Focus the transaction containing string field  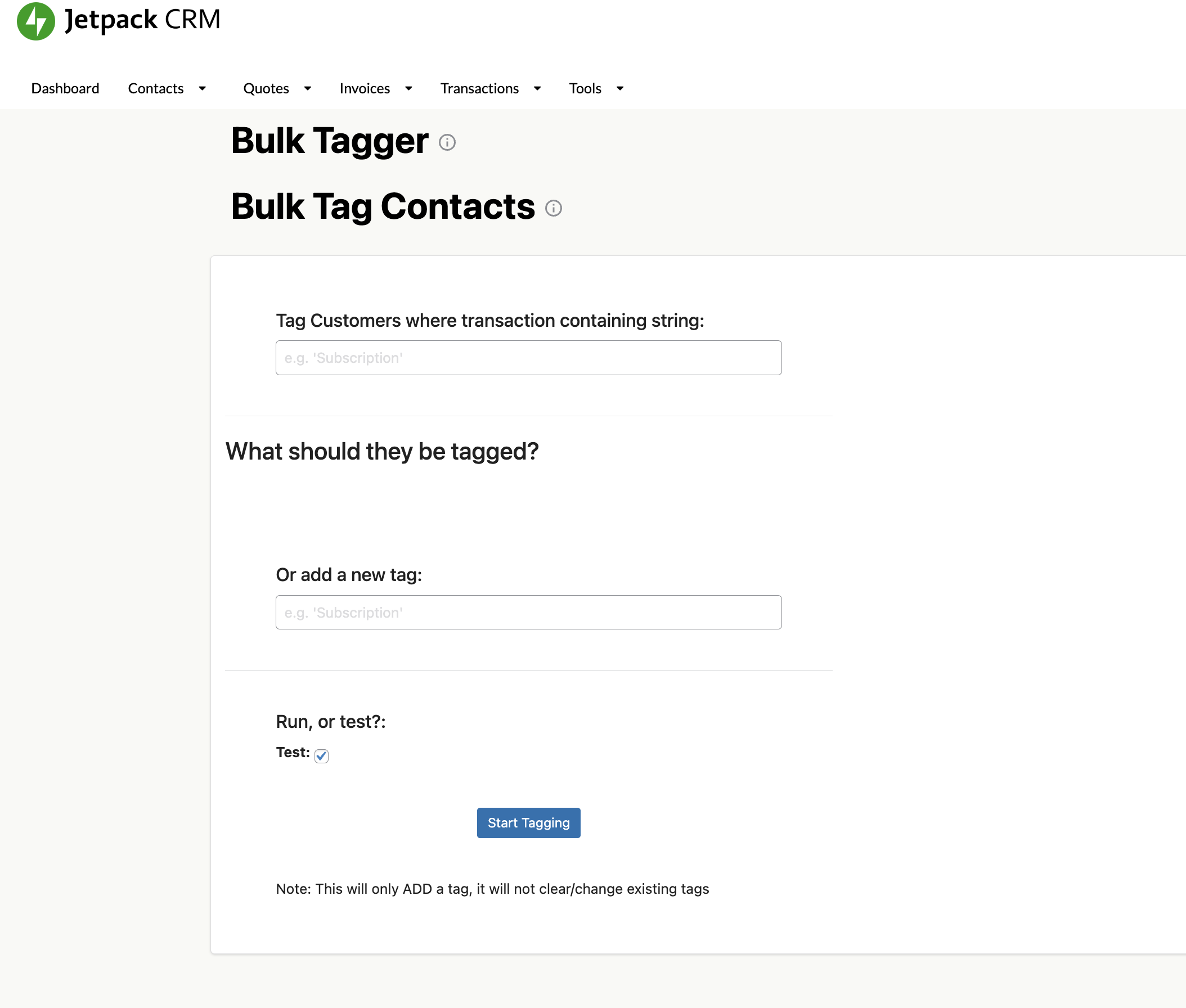[x=528, y=358]
